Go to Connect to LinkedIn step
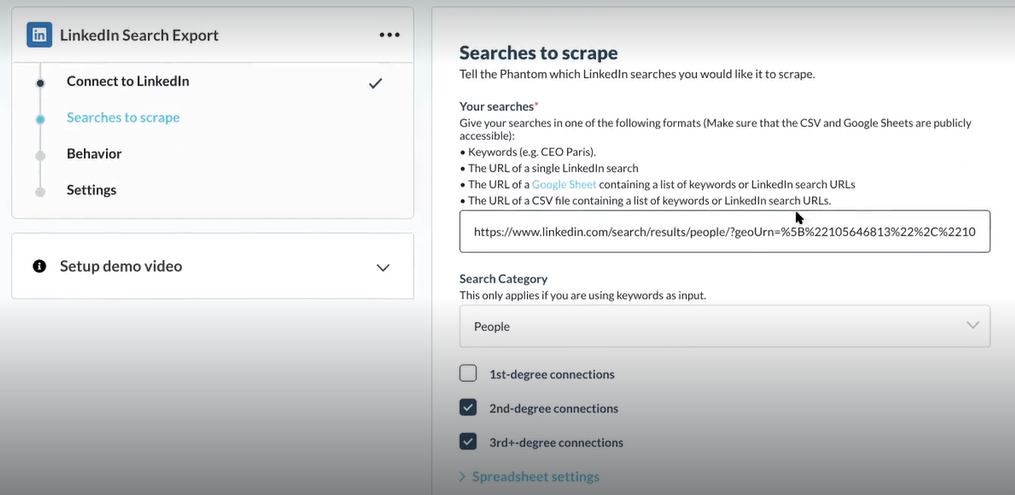This screenshot has width=1015, height=495. (128, 82)
